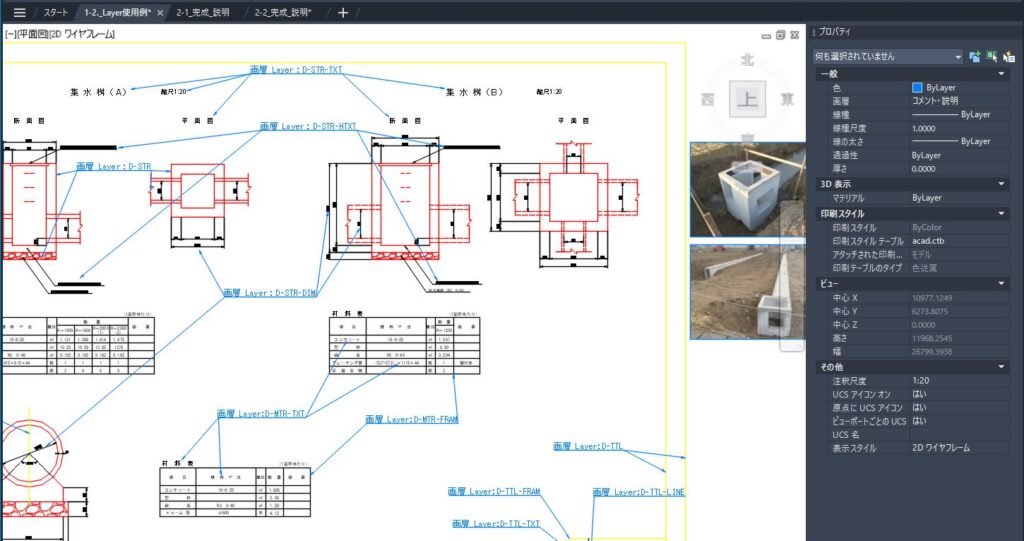This screenshot has height=541, width=1024.
Task: Click the ViewCube east direction 東
Action: [788, 98]
